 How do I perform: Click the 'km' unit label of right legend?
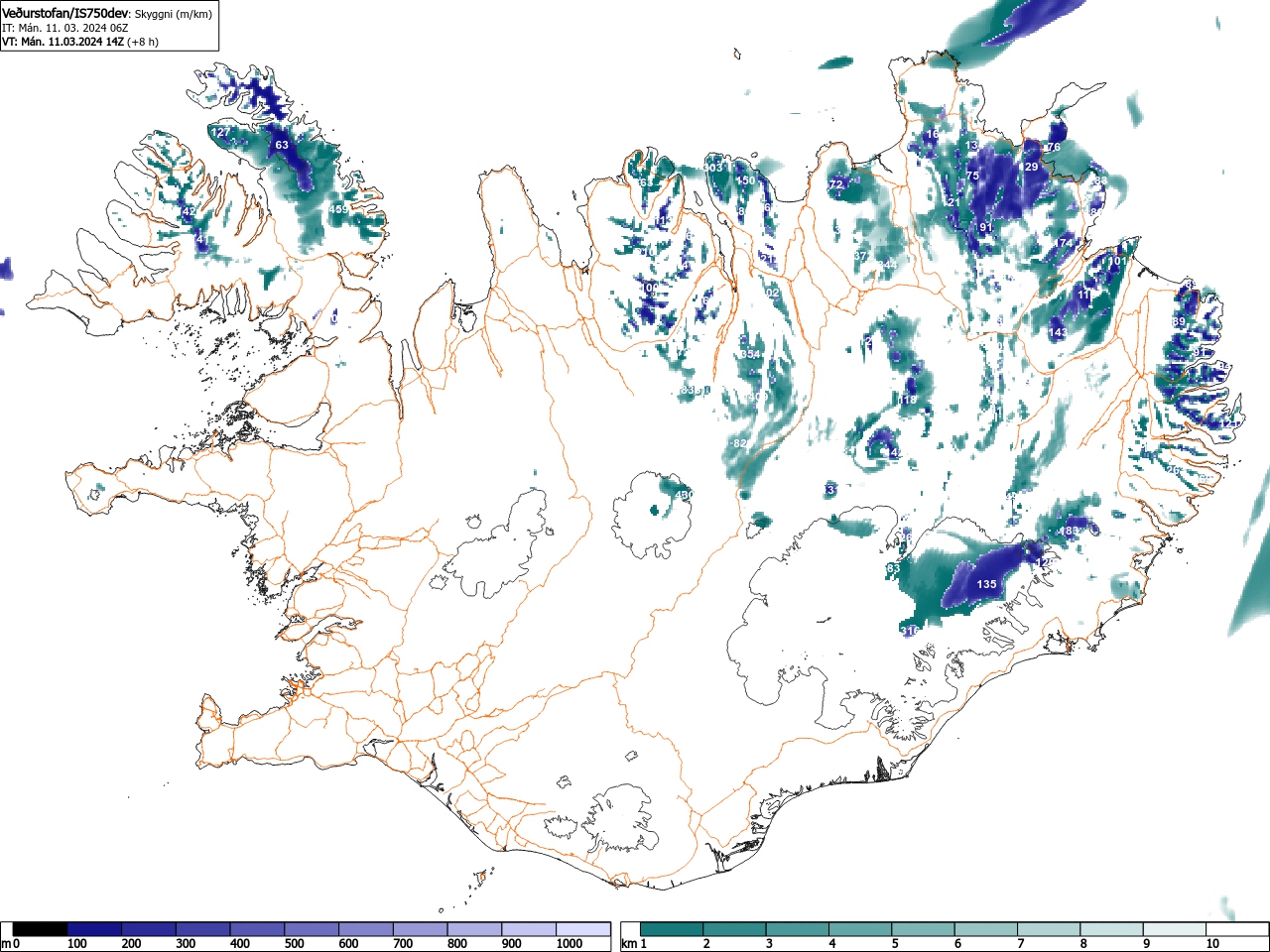click(629, 944)
